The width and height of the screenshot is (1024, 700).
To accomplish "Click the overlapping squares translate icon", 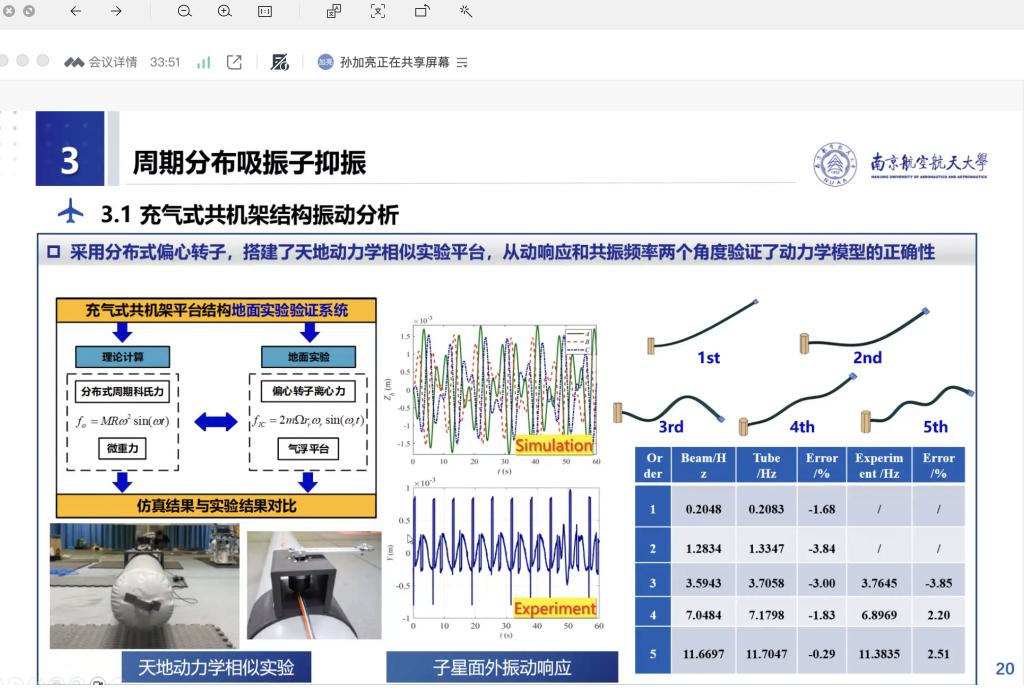I will coord(334,11).
